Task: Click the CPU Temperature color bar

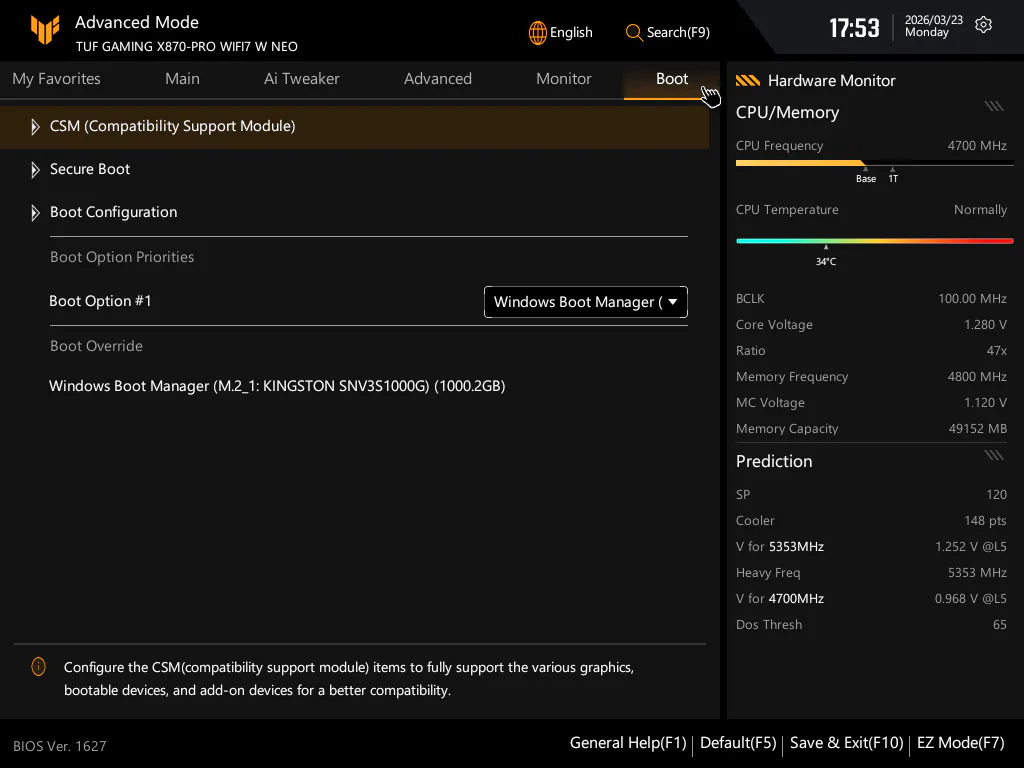Action: pyautogui.click(x=874, y=241)
